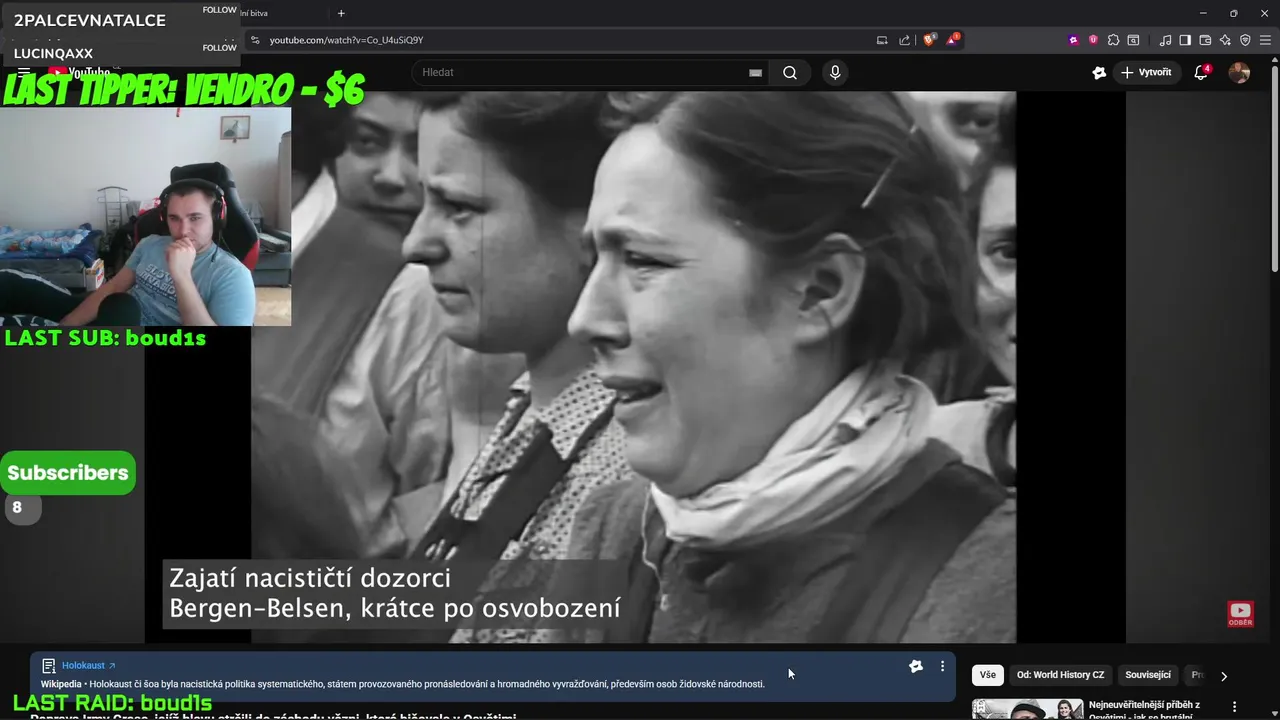Open the YouTube account avatar menu
This screenshot has height=720, width=1280.
point(1239,72)
